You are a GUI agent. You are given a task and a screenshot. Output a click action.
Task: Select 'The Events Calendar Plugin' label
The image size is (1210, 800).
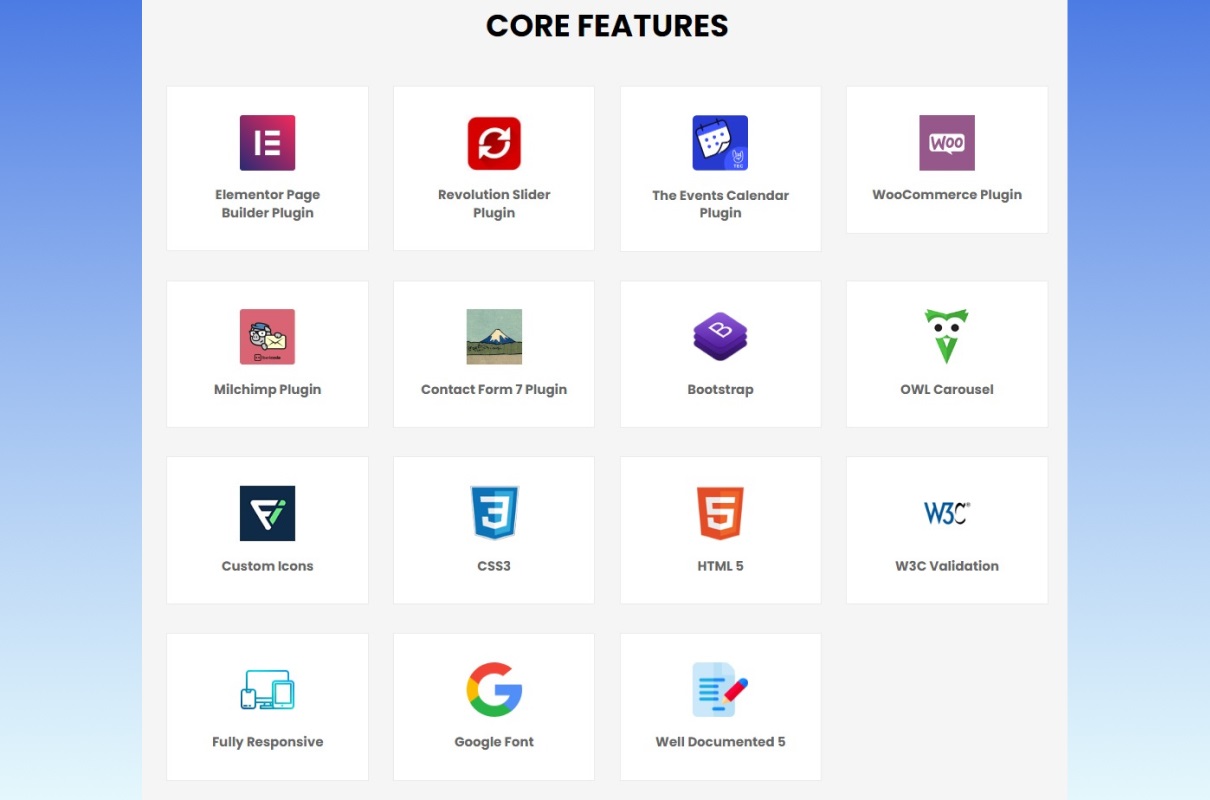point(720,204)
